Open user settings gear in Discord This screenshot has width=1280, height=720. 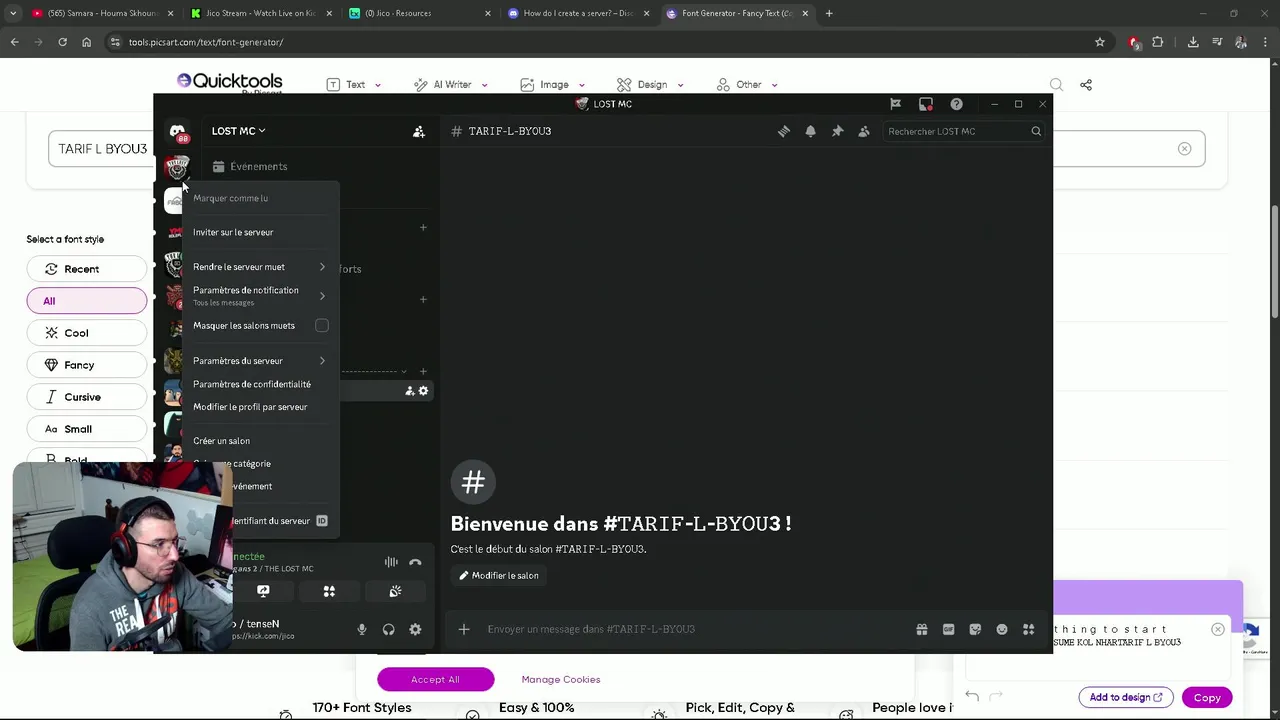[x=415, y=629]
